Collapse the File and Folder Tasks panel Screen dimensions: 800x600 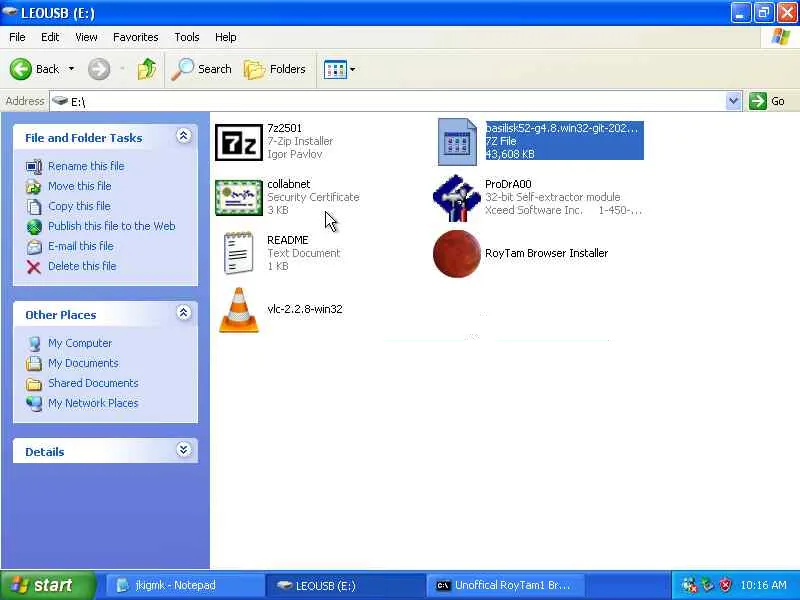click(184, 136)
